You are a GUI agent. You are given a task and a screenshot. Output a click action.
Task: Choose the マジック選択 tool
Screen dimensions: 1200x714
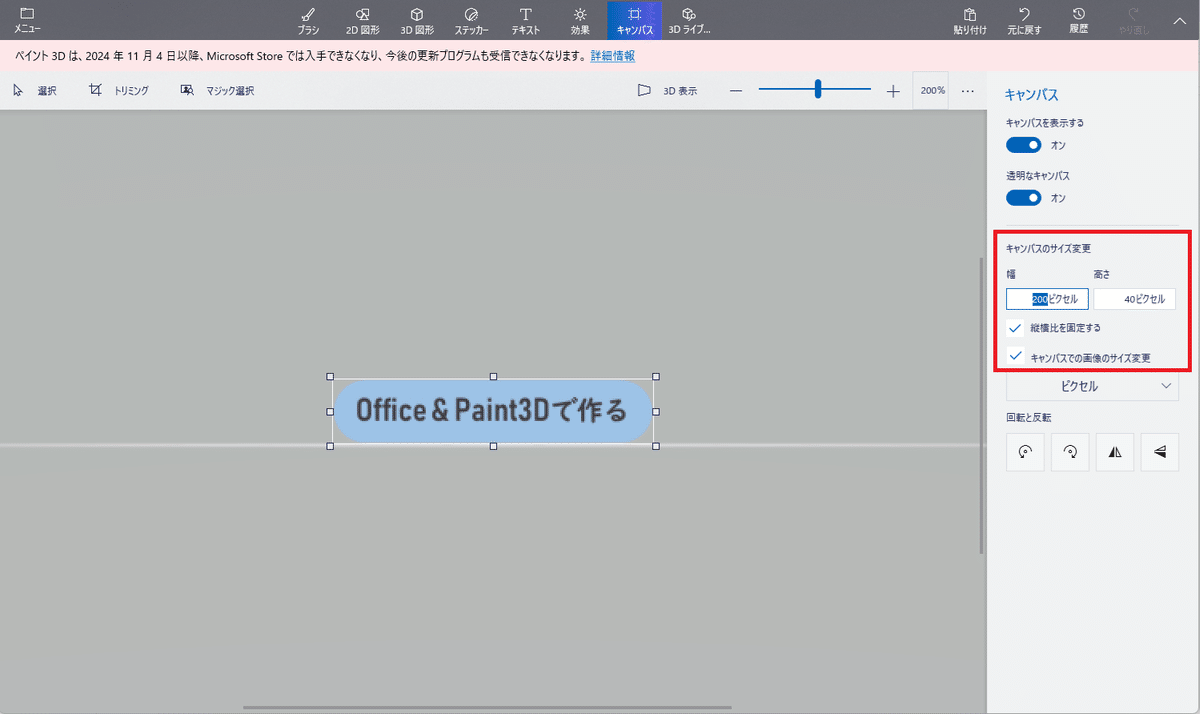point(217,91)
